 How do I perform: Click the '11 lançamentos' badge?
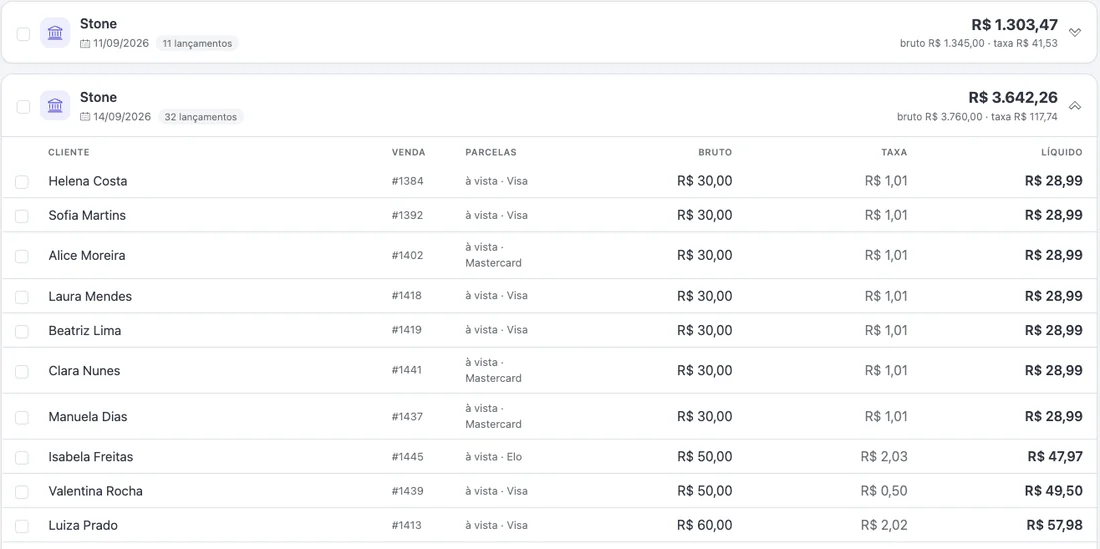[197, 43]
